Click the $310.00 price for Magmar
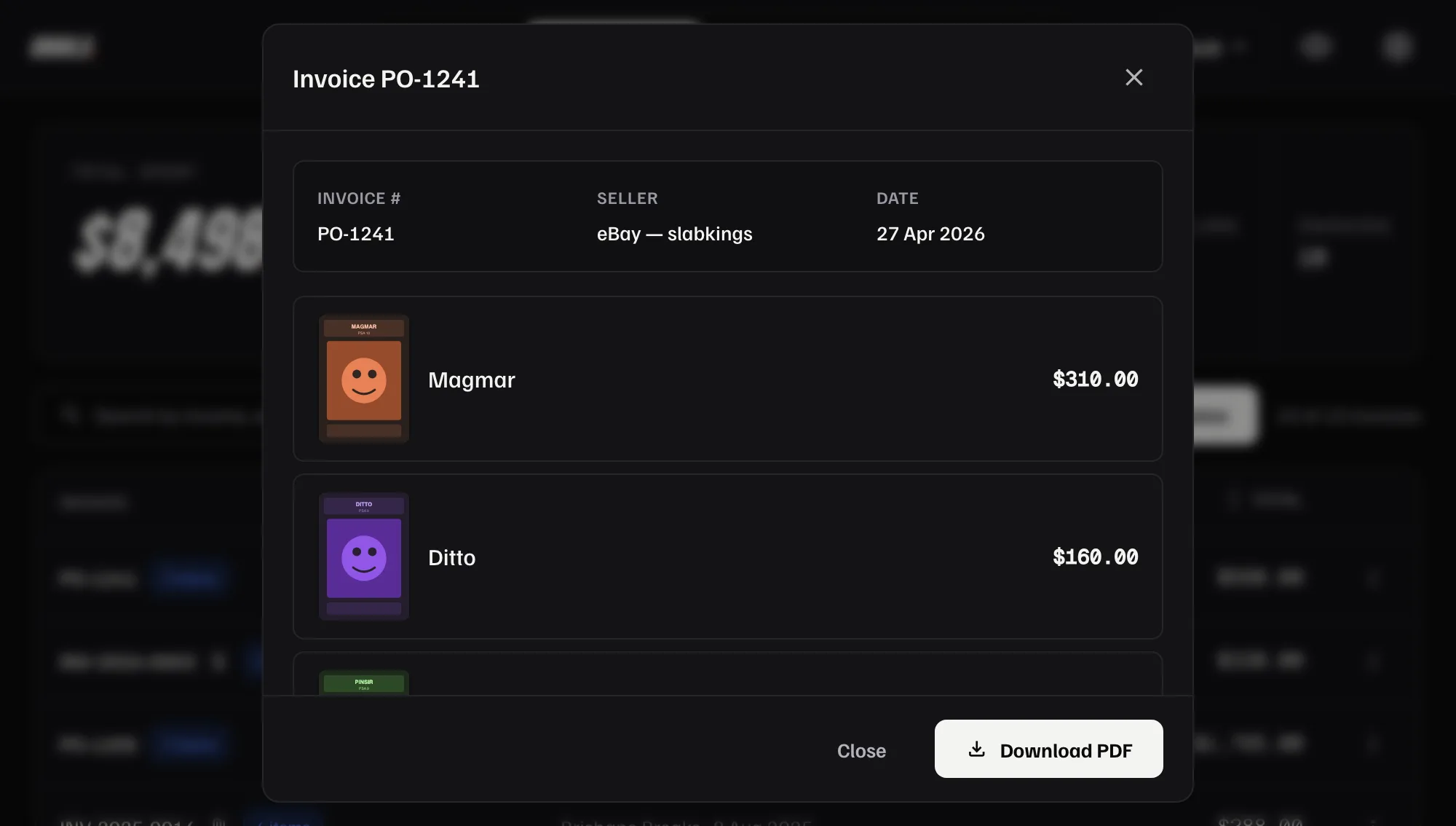 1095,379
